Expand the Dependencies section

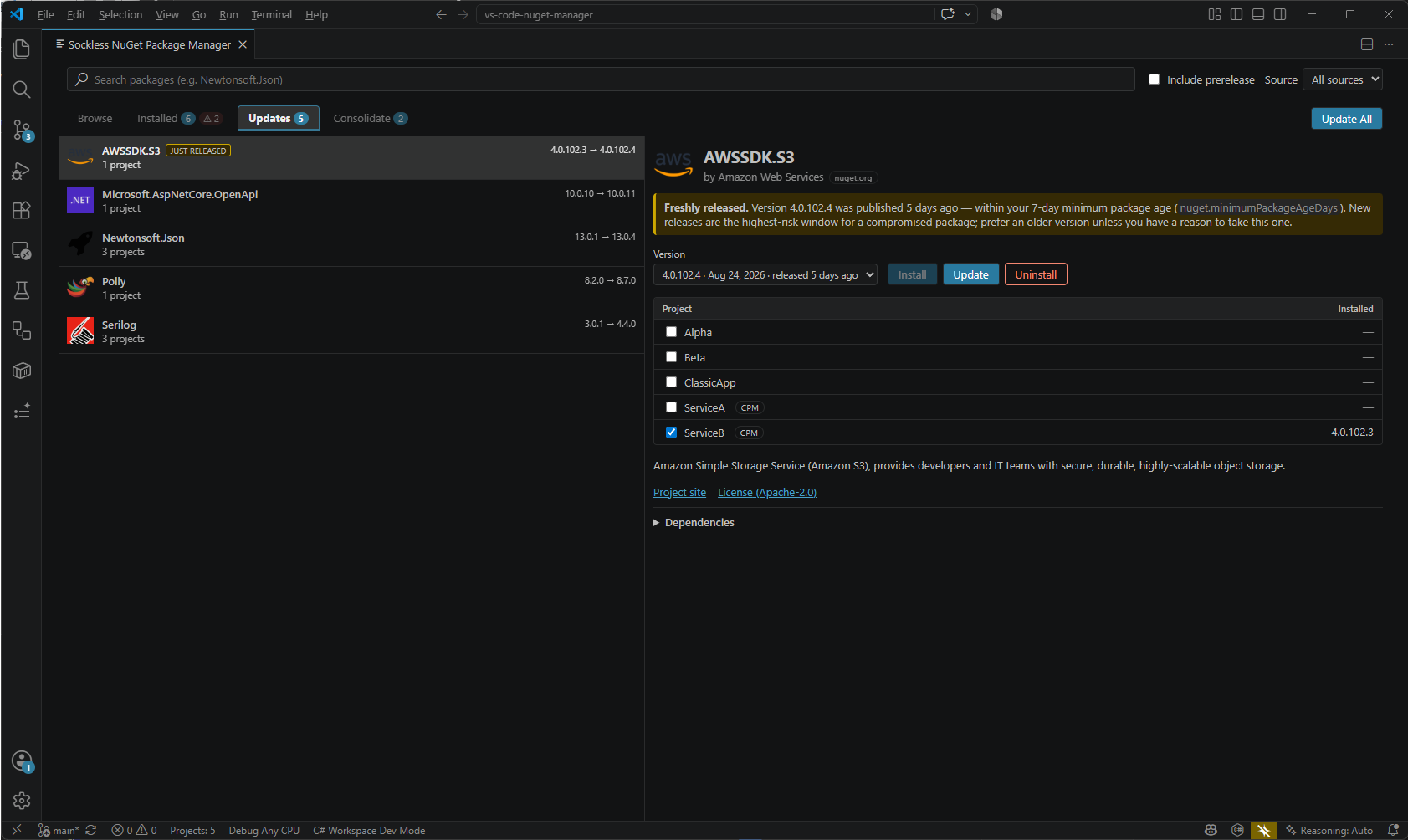(694, 522)
